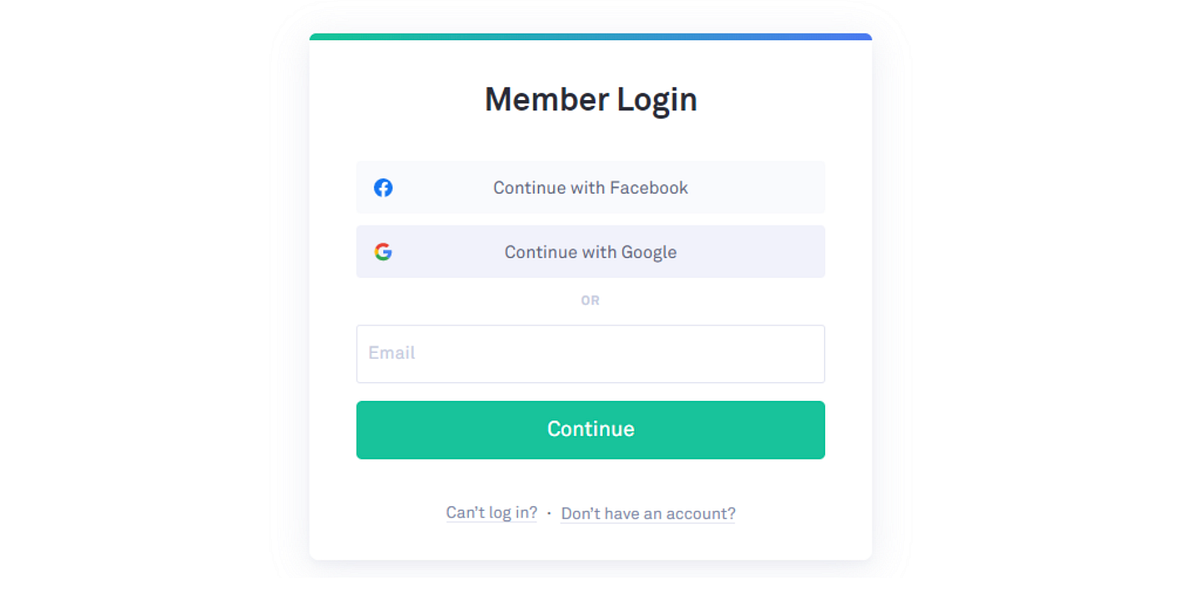1200x595 pixels.
Task: Click the gradient bar atop the login card
Action: pos(590,35)
